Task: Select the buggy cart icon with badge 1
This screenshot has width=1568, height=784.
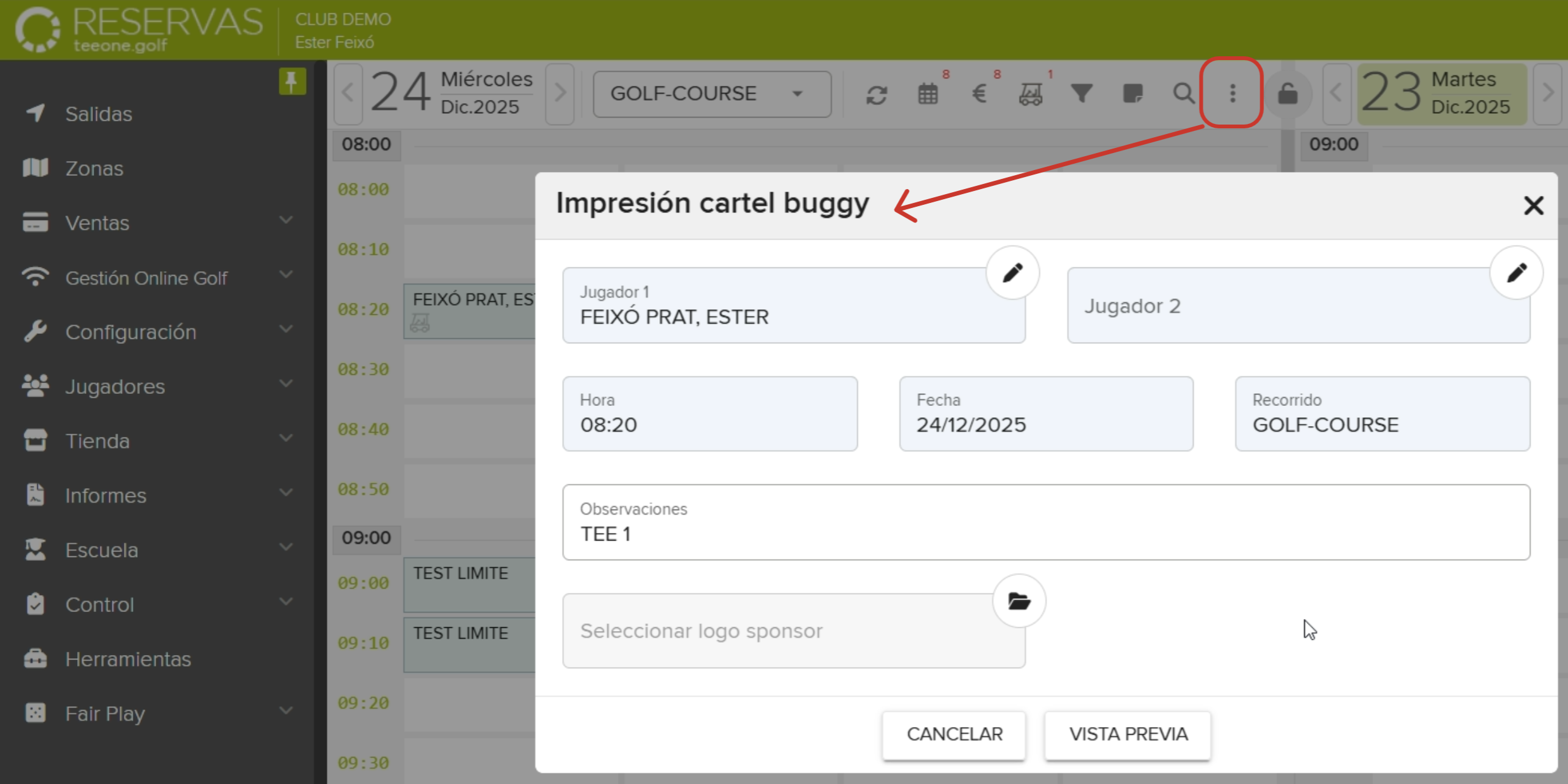Action: point(1030,94)
